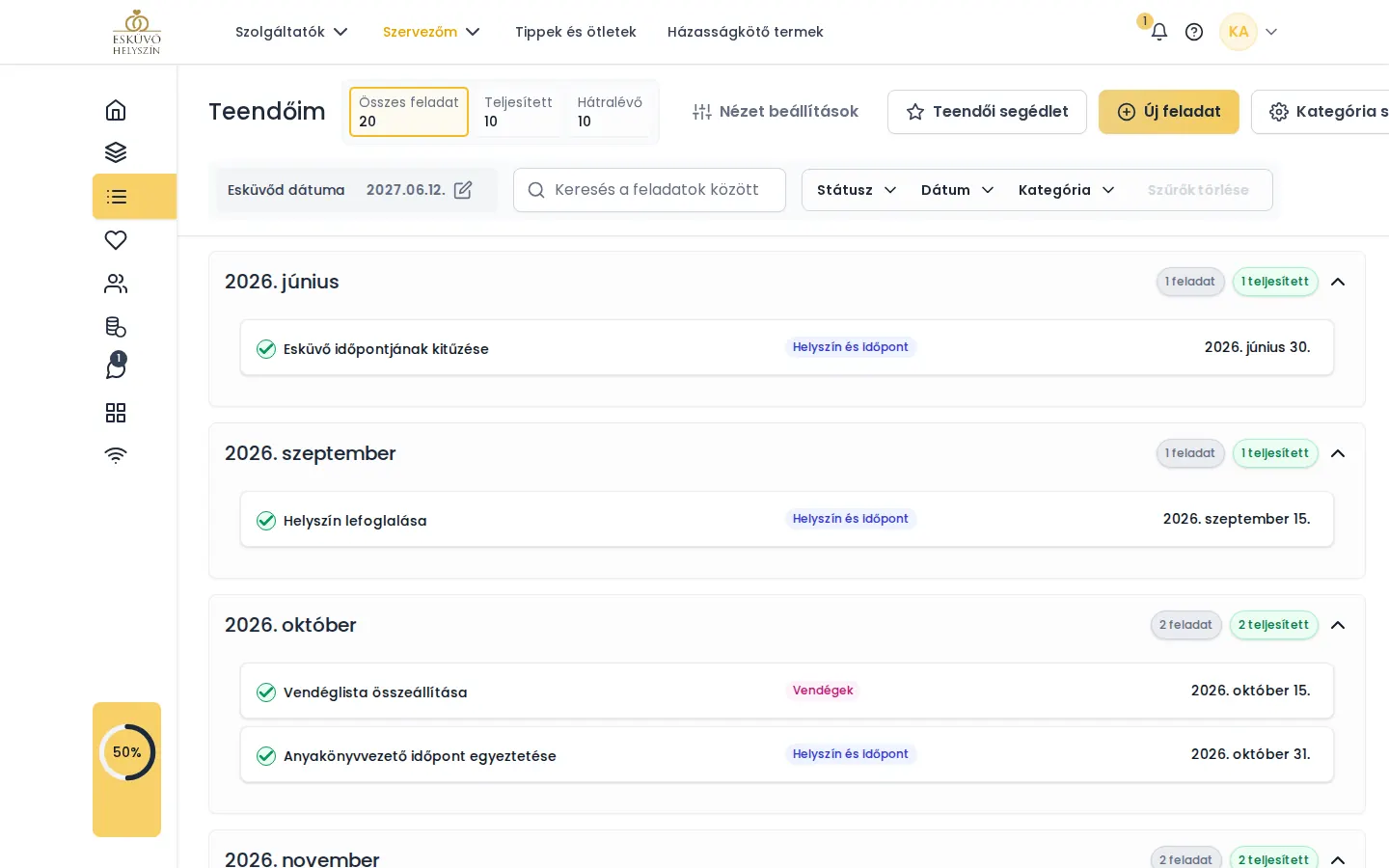Select the Összes feladat tab

point(409,112)
